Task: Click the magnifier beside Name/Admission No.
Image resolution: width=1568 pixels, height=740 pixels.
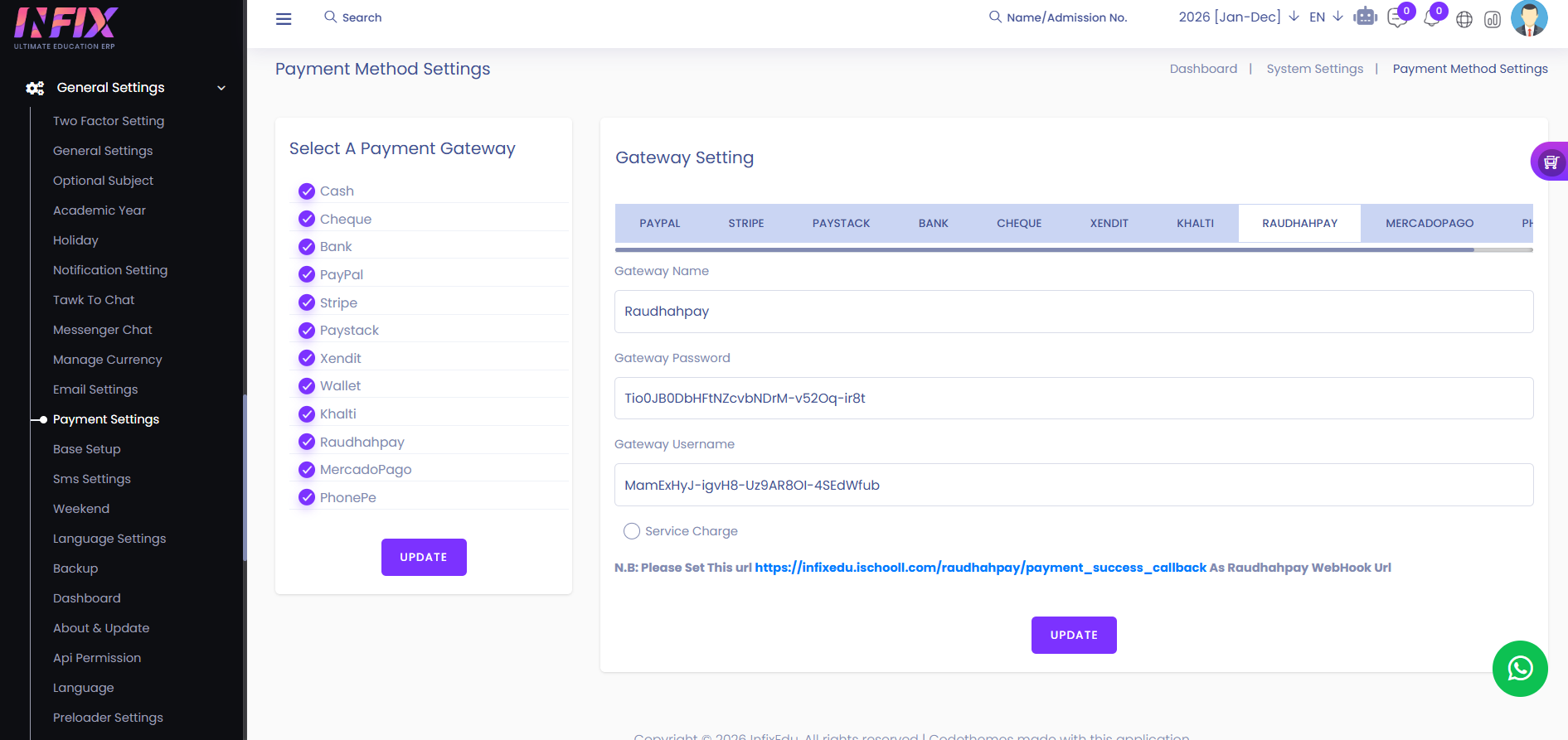Action: click(995, 17)
